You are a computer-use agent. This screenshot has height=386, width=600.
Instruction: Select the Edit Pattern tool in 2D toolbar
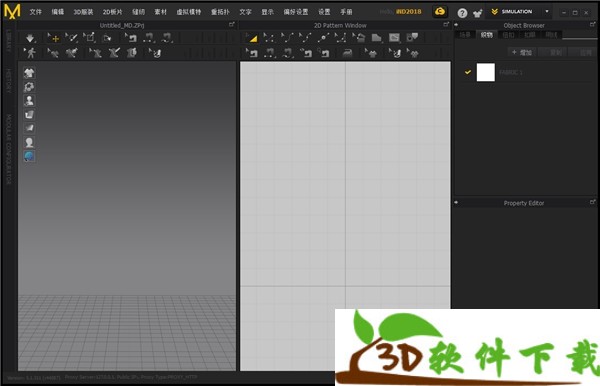pyautogui.click(x=269, y=38)
